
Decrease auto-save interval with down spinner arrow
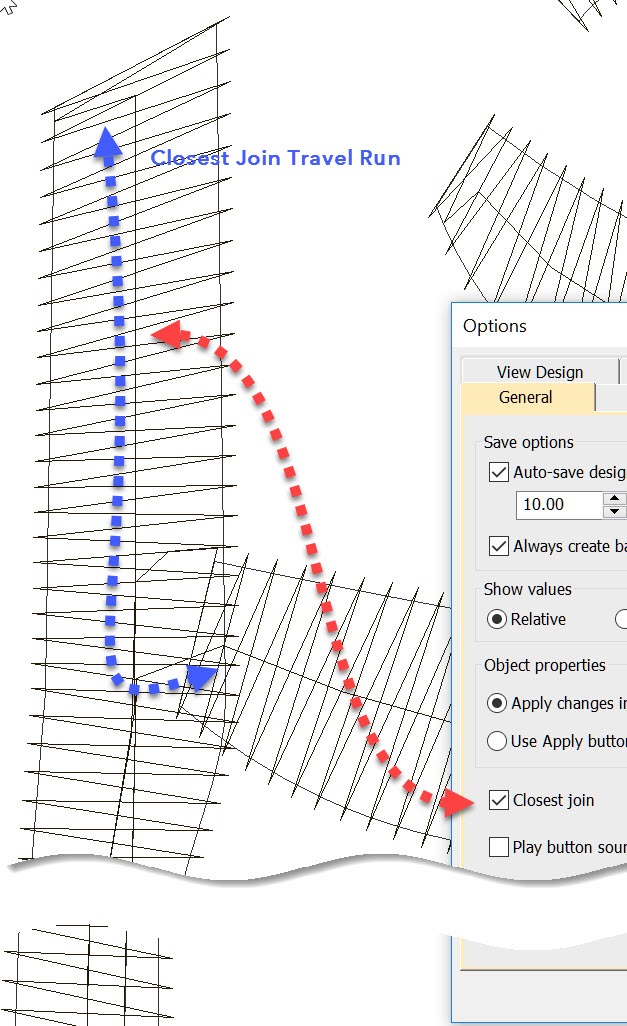click(614, 512)
